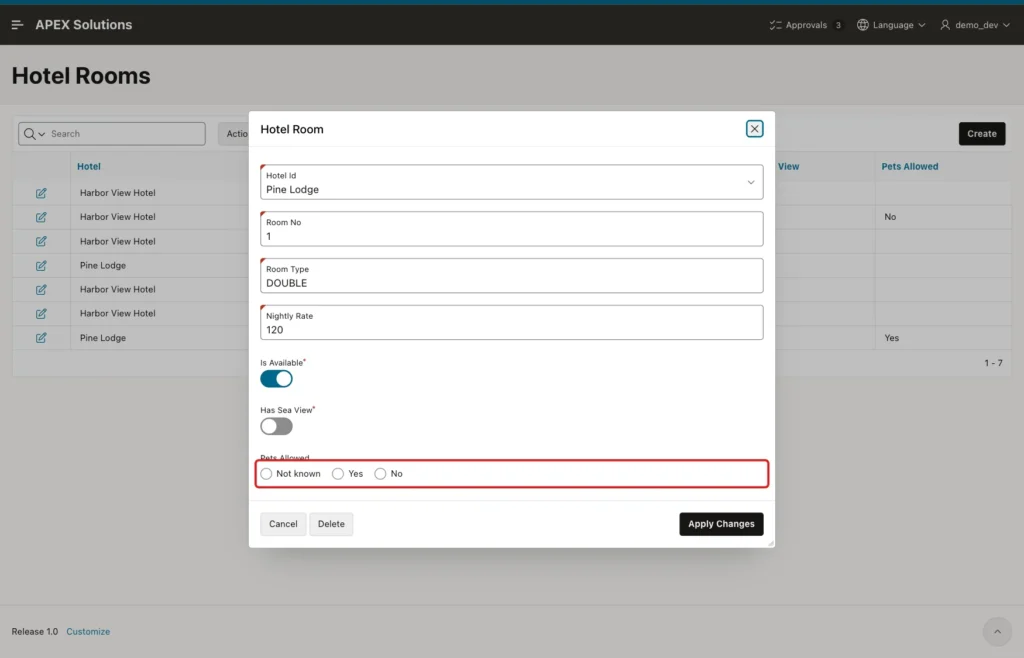Edit the Pine Lodge row with blank Pets Allowed
1024x658 pixels.
pyautogui.click(x=41, y=266)
